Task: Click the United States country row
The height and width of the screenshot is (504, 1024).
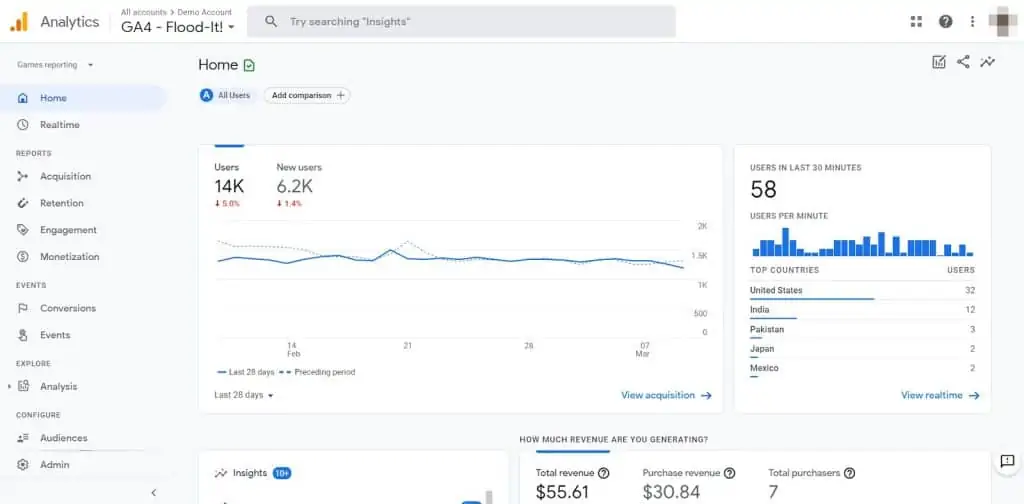Action: point(862,291)
